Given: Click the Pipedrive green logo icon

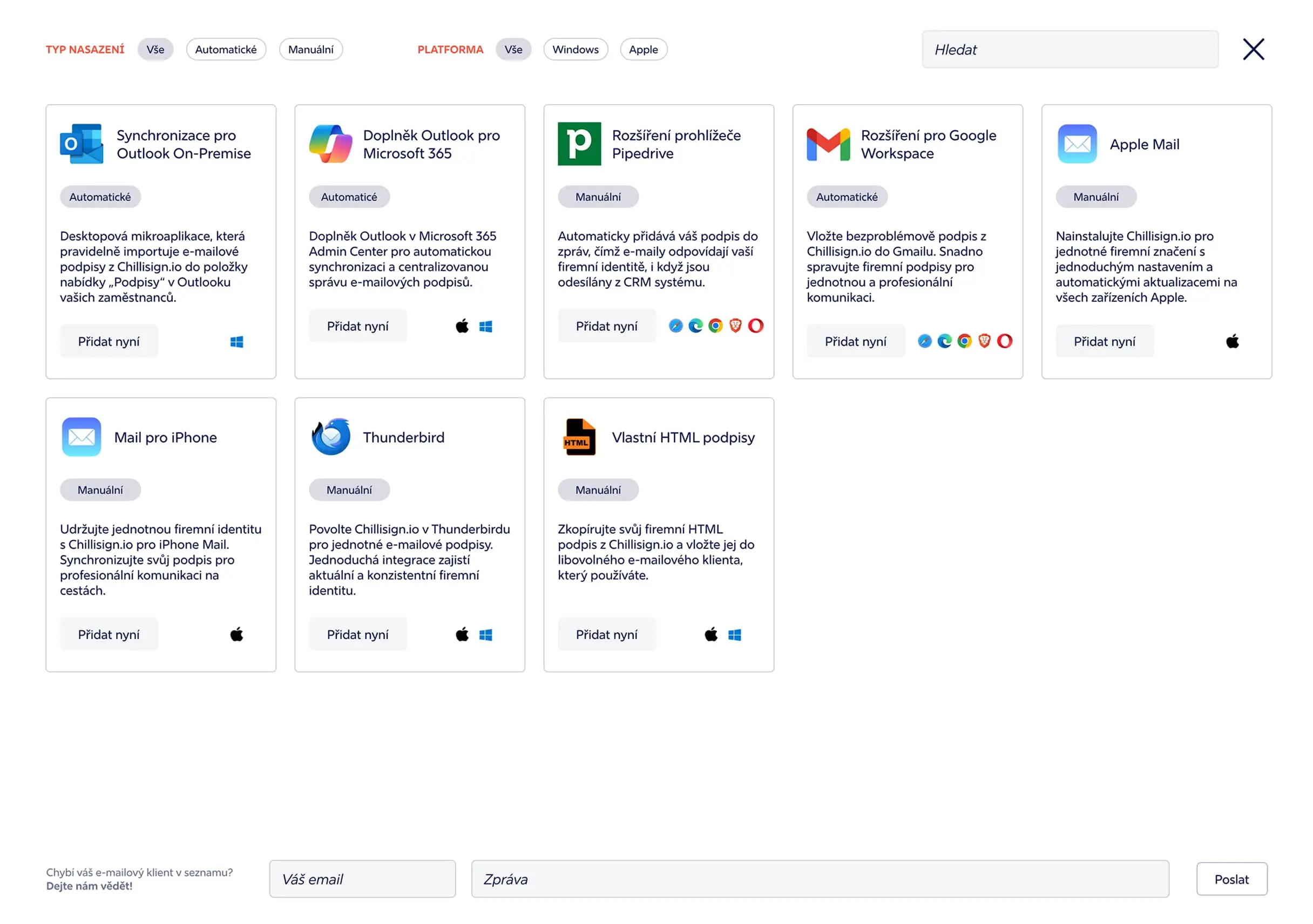Looking at the screenshot, I should point(579,144).
